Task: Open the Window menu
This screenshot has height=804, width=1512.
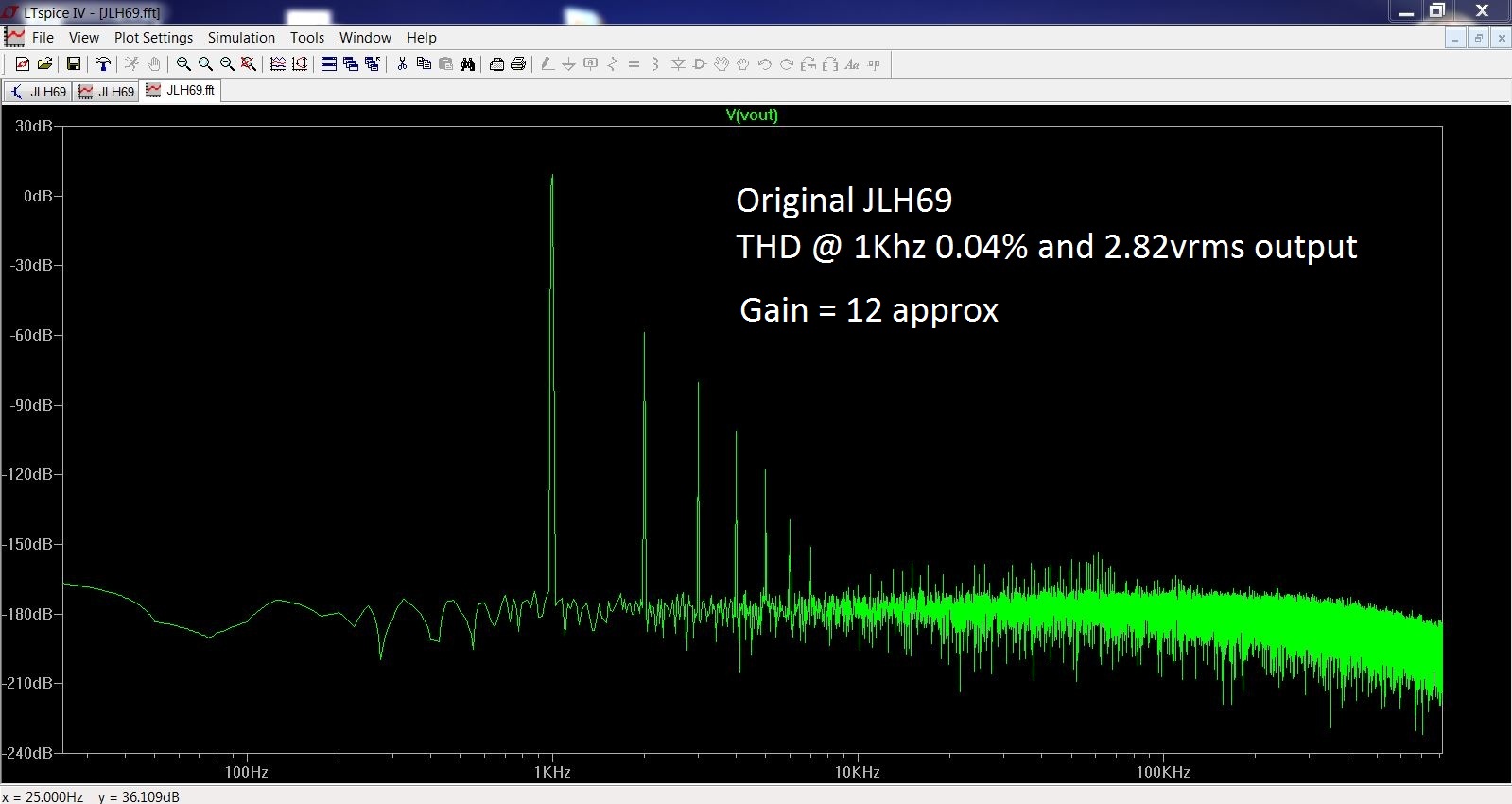Action: tap(365, 38)
